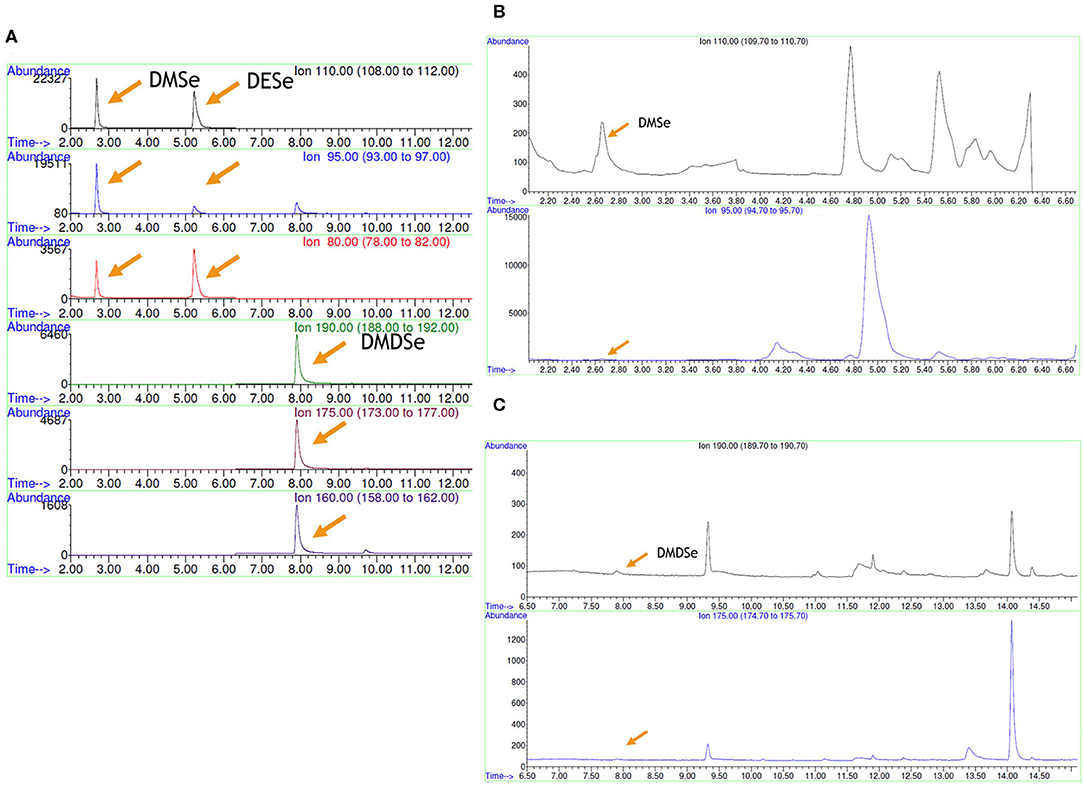Click the abundance maximum value 4687
The height and width of the screenshot is (785, 1084).
click(x=55, y=421)
